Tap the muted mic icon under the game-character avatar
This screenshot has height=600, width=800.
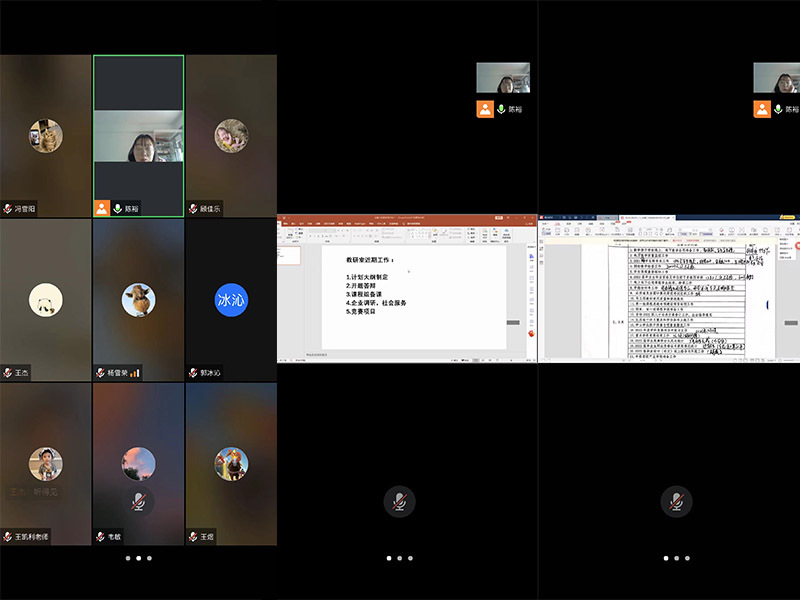point(193,537)
